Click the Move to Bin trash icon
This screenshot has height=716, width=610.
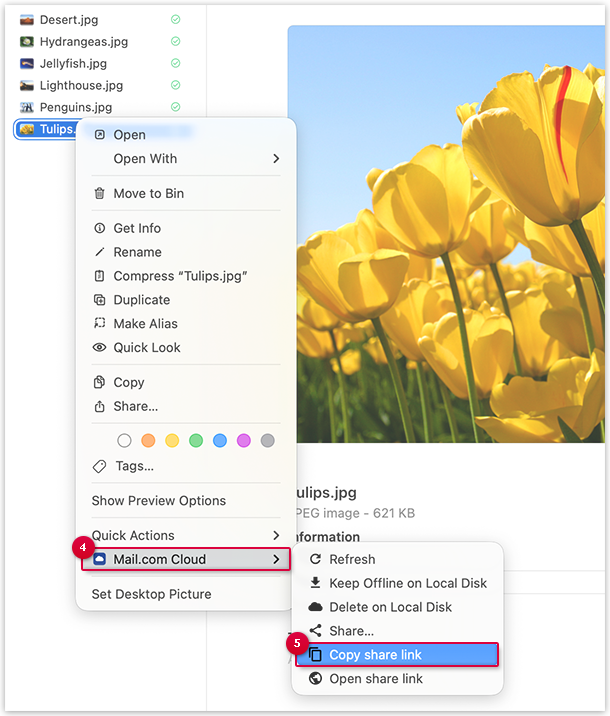99,194
